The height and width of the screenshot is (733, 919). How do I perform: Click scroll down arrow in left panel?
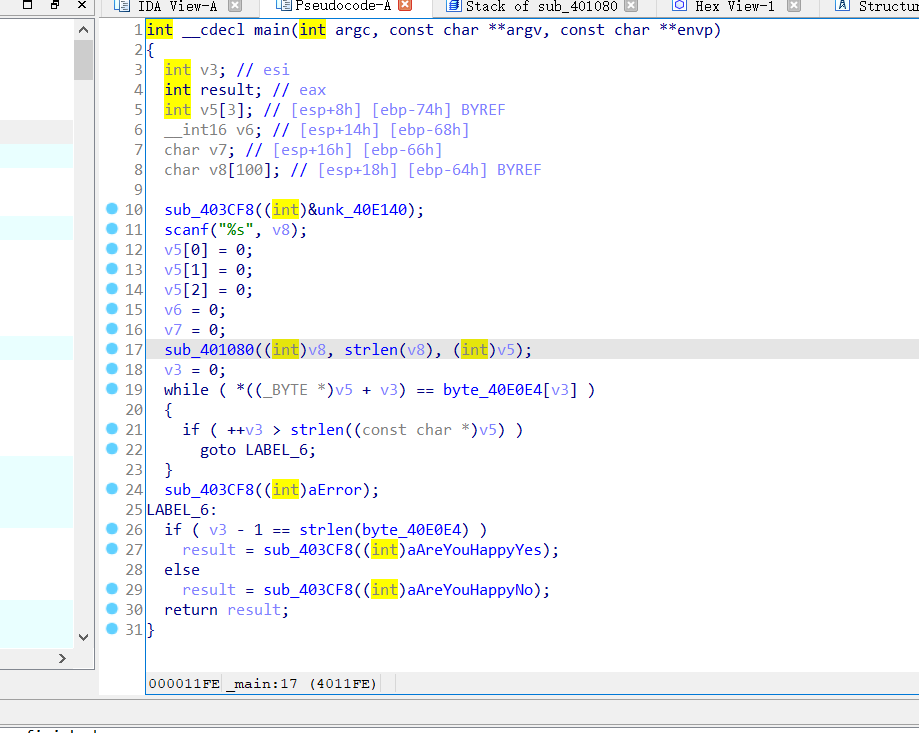(83, 637)
